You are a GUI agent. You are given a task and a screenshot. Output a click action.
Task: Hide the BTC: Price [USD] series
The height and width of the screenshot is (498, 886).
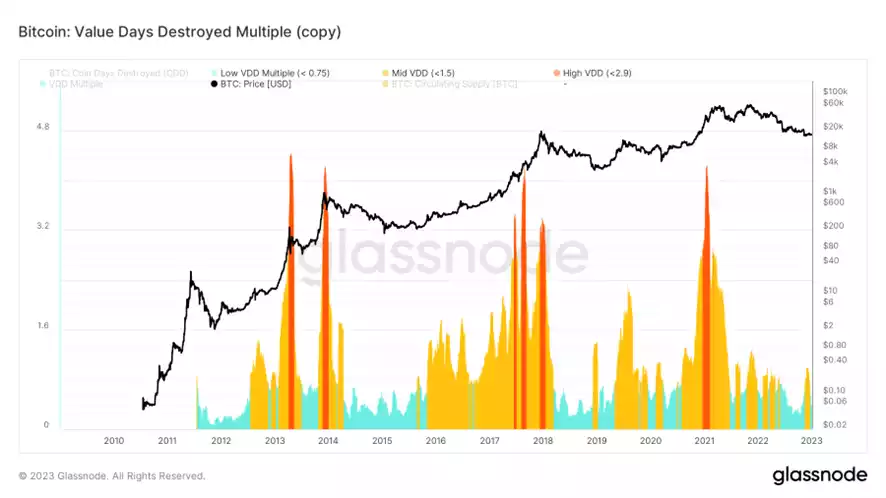[251, 84]
